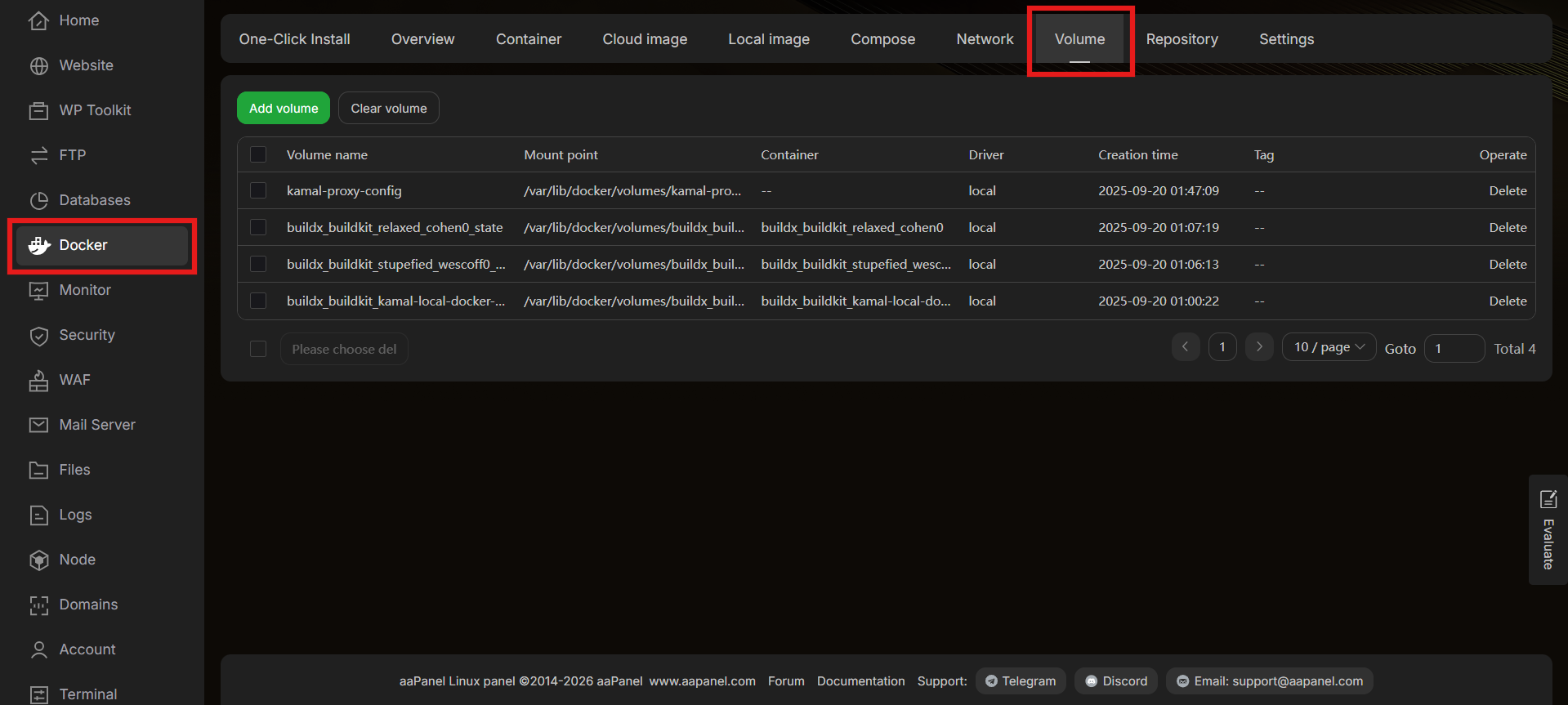This screenshot has height=705, width=1568.
Task: Click the FTP transfer arrows icon
Action: point(38,155)
